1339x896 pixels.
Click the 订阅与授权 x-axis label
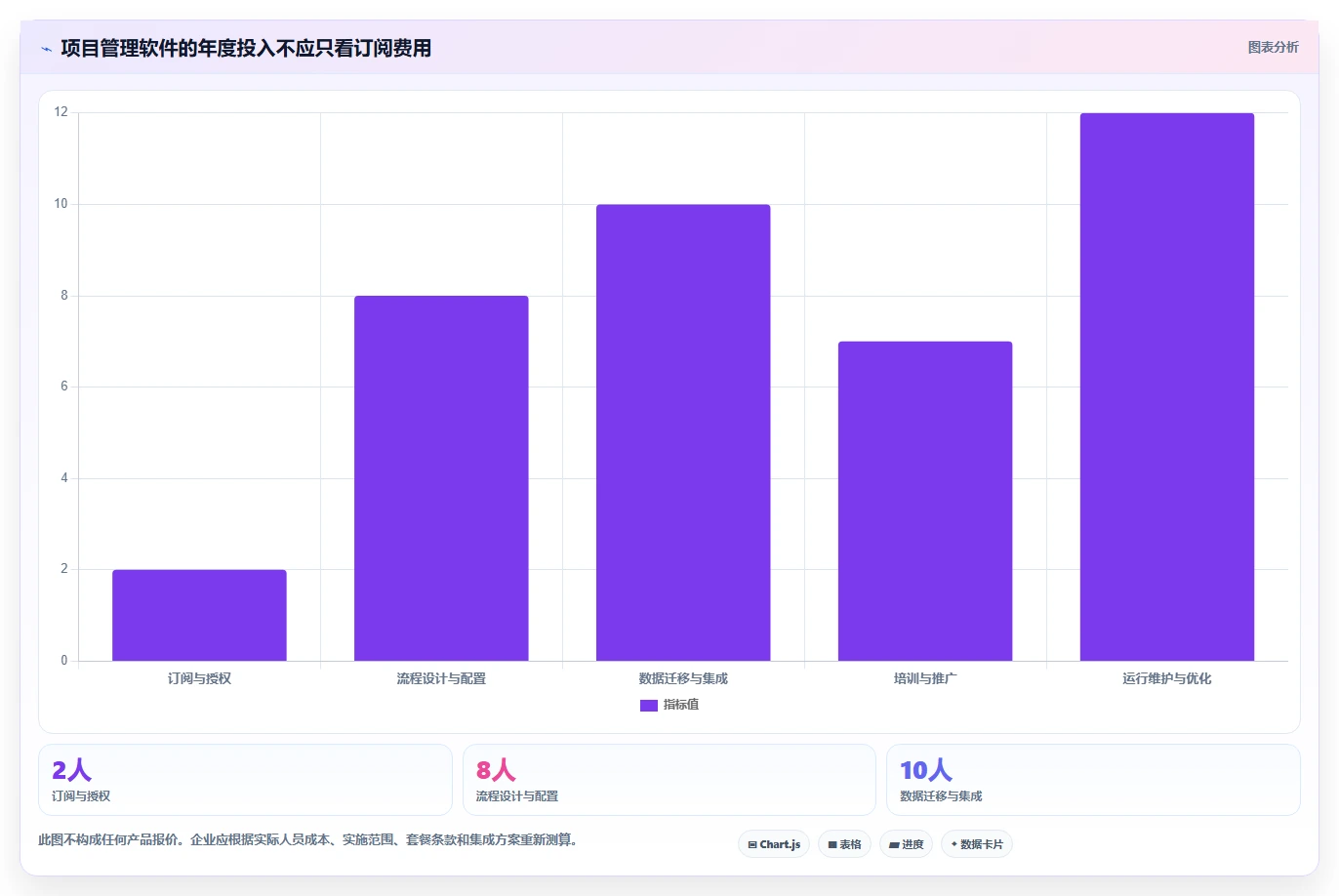click(199, 678)
